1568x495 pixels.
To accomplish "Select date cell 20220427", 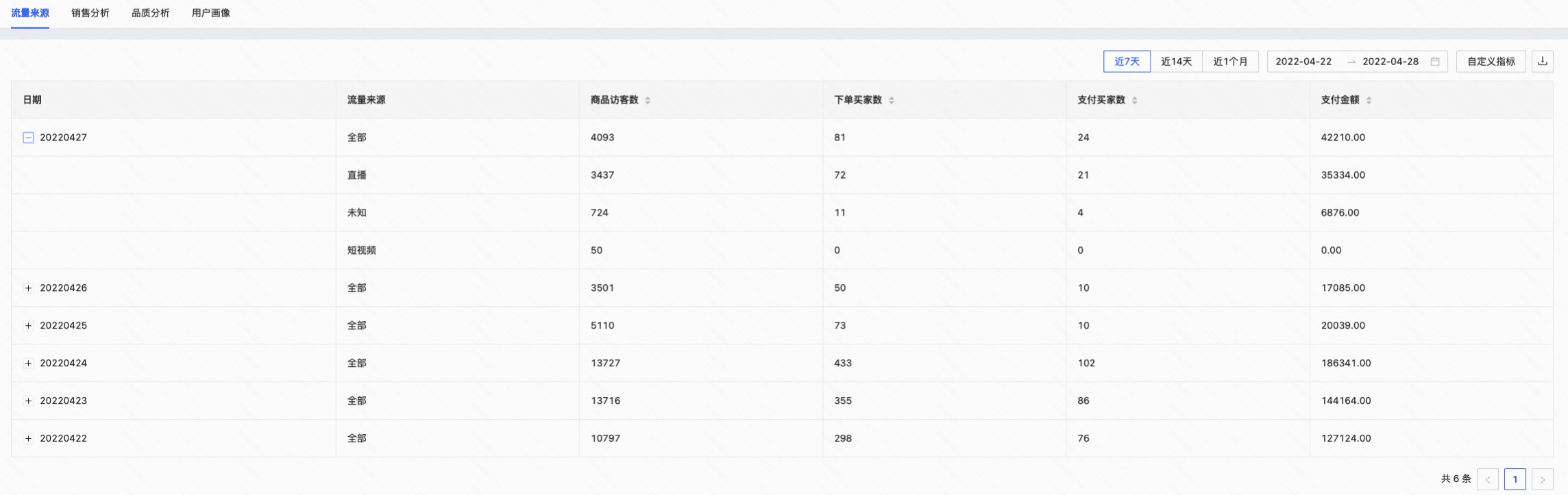I will pos(63,138).
